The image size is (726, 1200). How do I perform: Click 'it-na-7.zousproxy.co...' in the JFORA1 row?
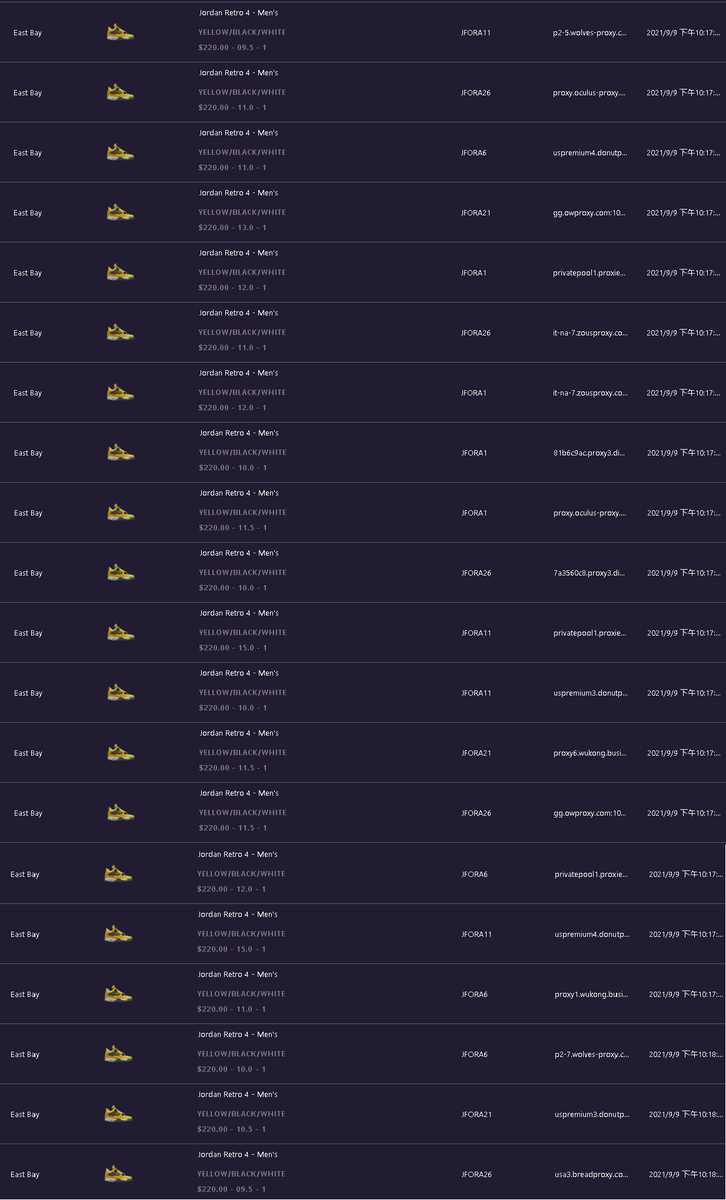(x=590, y=393)
